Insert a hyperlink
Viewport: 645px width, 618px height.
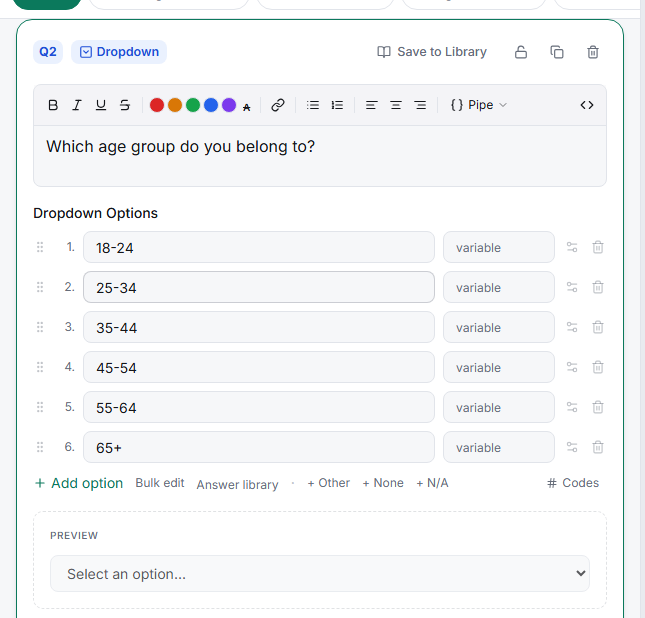[278, 105]
